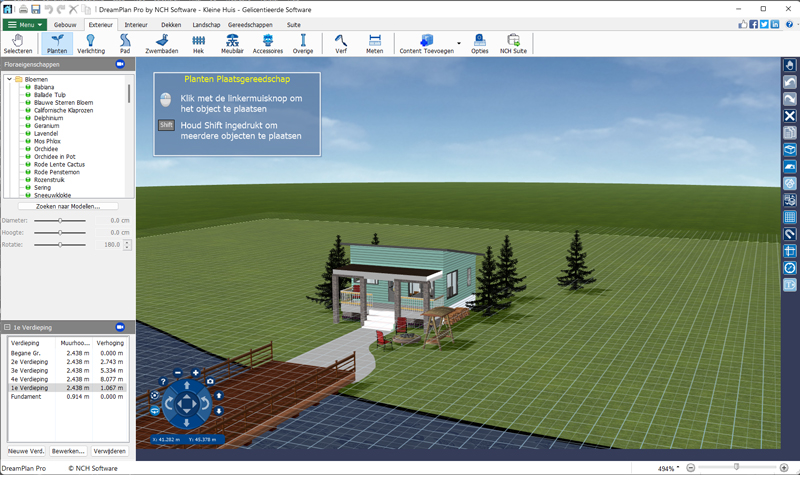Expand Content Toevoegen dropdown arrow
The height and width of the screenshot is (486, 800).
[458, 43]
